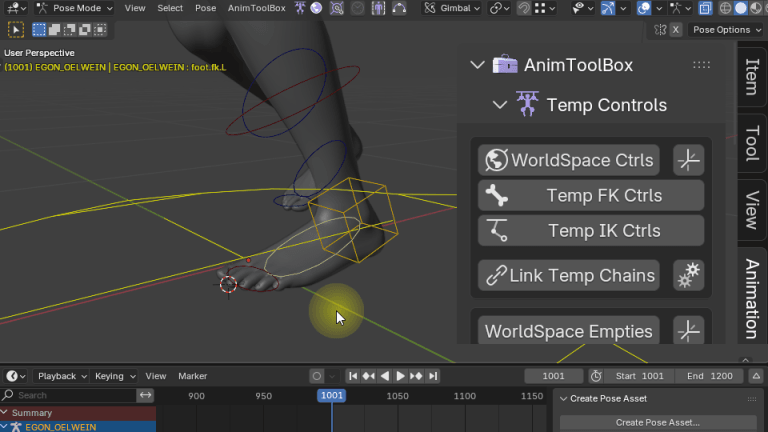The height and width of the screenshot is (432, 768).
Task: Click the stopwatch icon next to Start frame
Action: (x=596, y=376)
